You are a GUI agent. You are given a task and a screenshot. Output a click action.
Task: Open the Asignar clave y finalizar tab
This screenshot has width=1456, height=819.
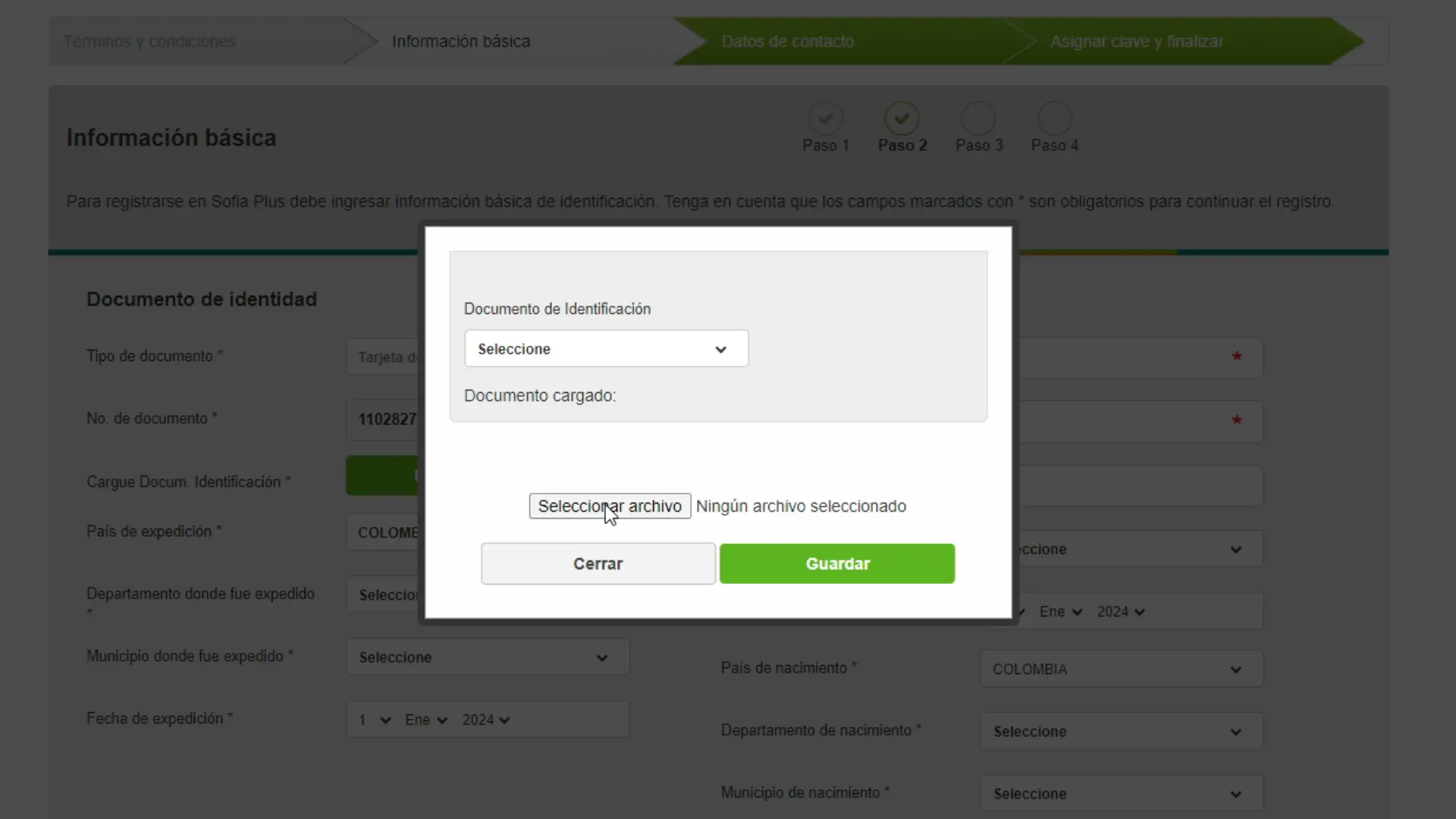[1136, 41]
